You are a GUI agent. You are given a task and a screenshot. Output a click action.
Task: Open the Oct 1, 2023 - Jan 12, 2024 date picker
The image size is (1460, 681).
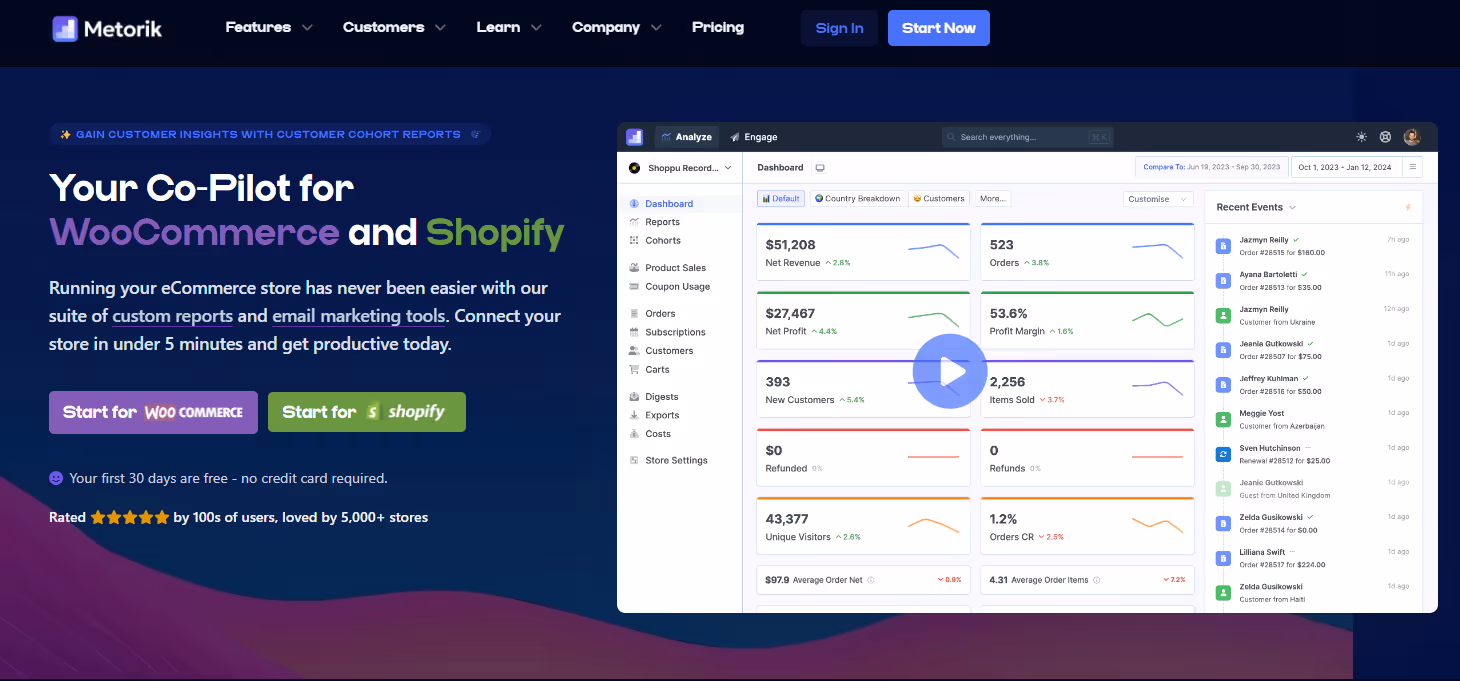click(1346, 167)
